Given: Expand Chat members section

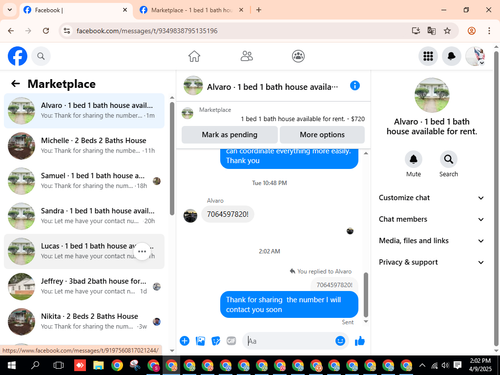Looking at the screenshot, I should (431, 219).
